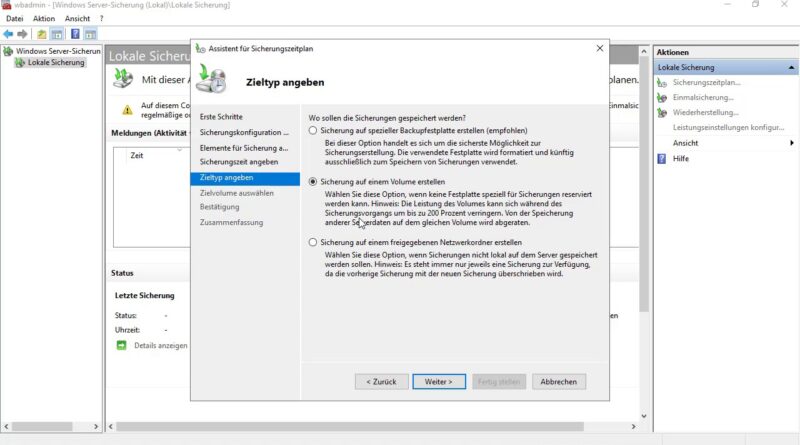
Task: Click the up-one-level folder toolbar icon
Action: [x=41, y=34]
